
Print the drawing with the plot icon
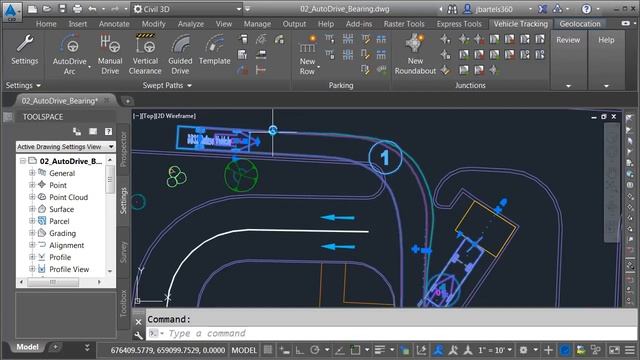(x=77, y=9)
